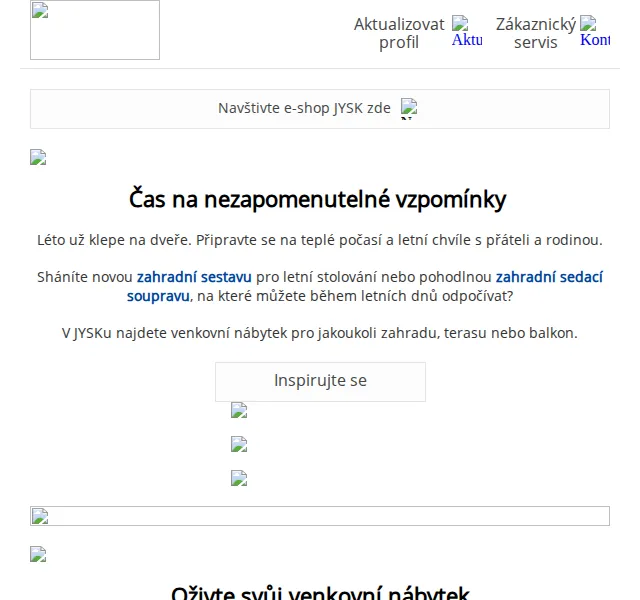Open the Zákaznický servis text link

tap(536, 33)
